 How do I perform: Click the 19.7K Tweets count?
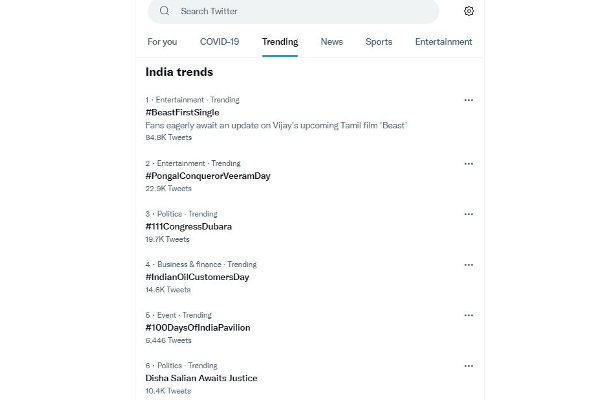(x=167, y=239)
